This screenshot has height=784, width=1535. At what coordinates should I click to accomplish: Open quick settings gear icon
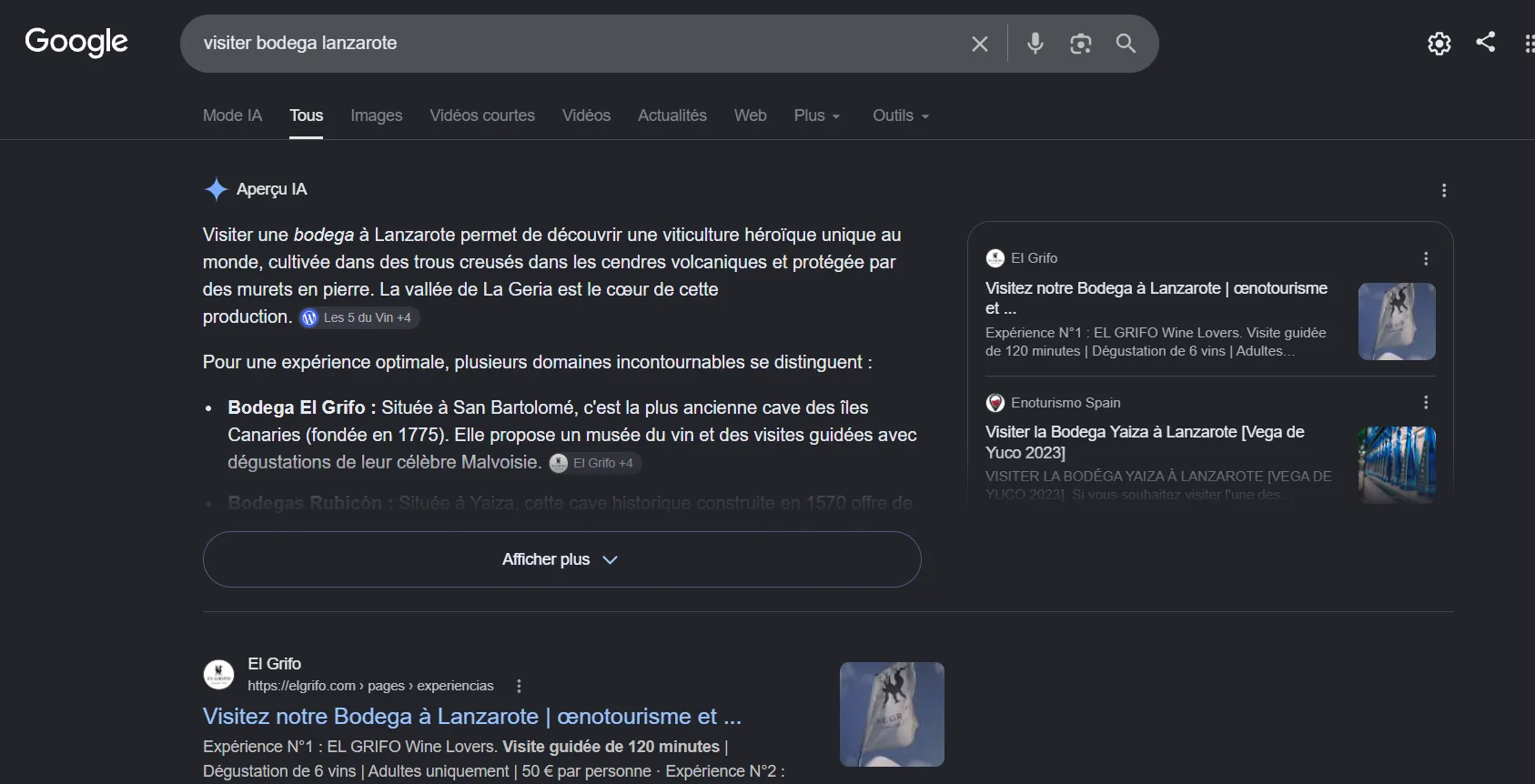coord(1439,43)
